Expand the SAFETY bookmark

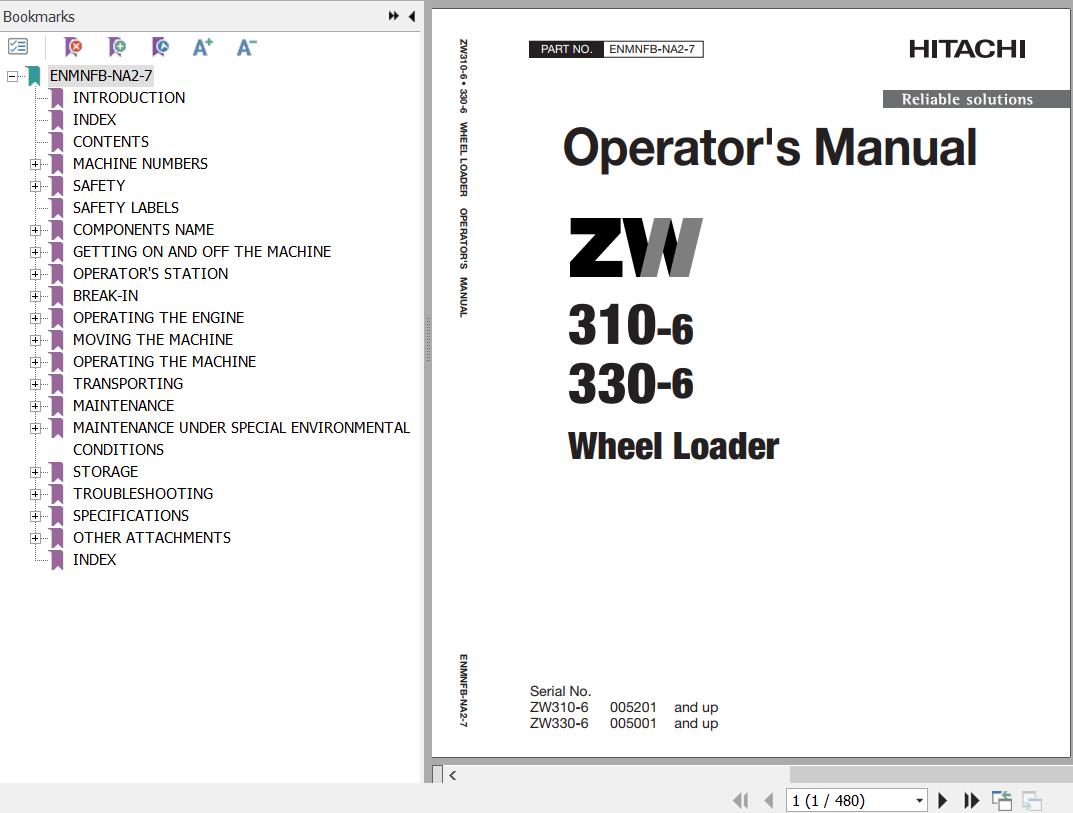point(35,186)
